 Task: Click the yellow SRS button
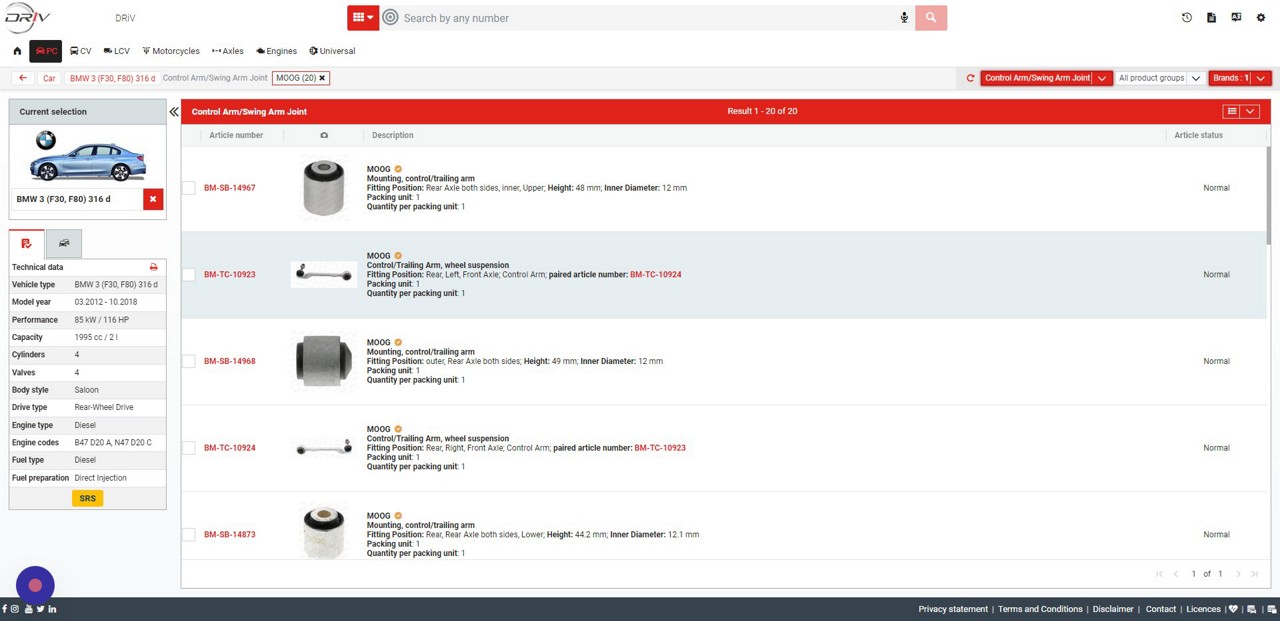88,498
